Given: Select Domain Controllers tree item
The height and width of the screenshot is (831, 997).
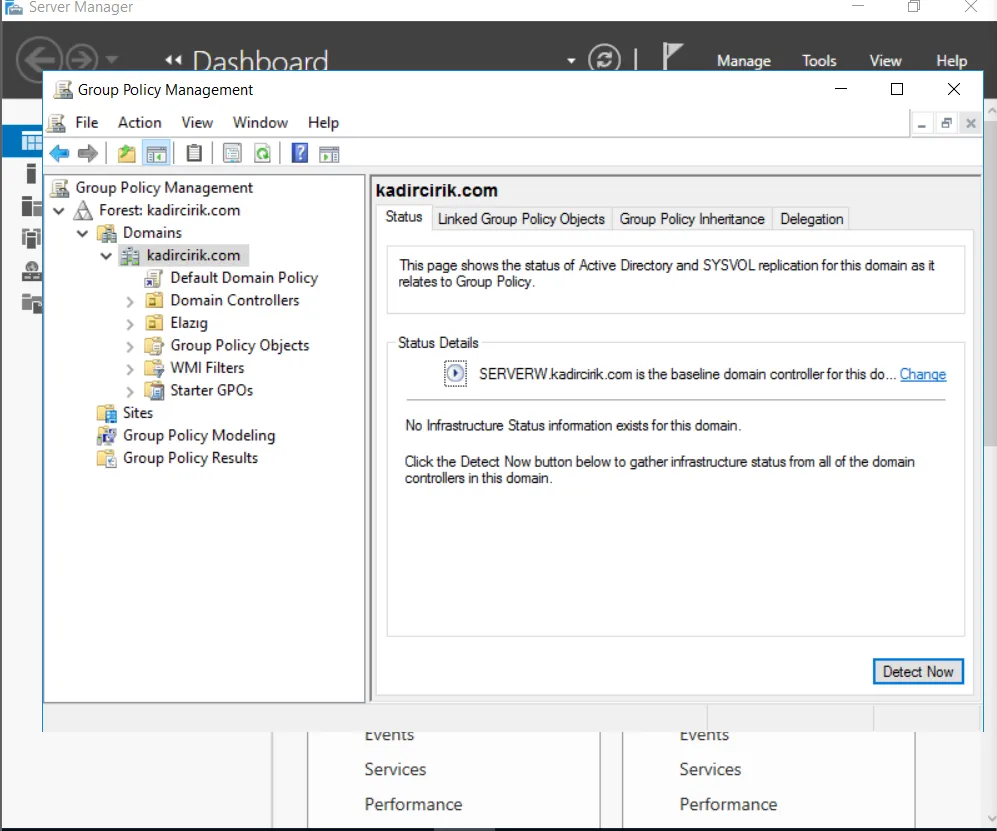Looking at the screenshot, I should point(235,300).
